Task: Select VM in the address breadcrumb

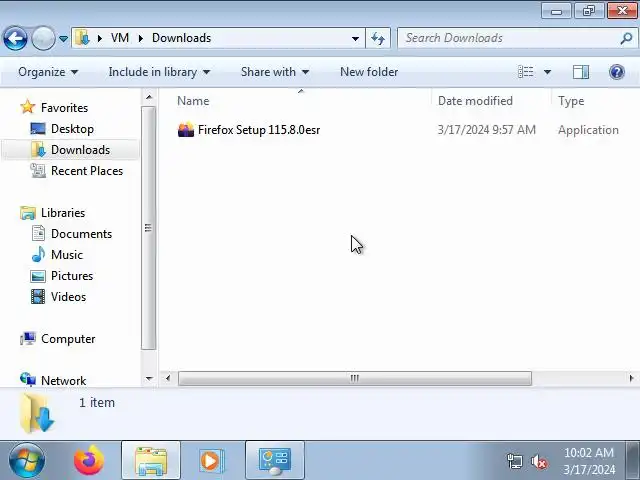Action: pos(120,38)
